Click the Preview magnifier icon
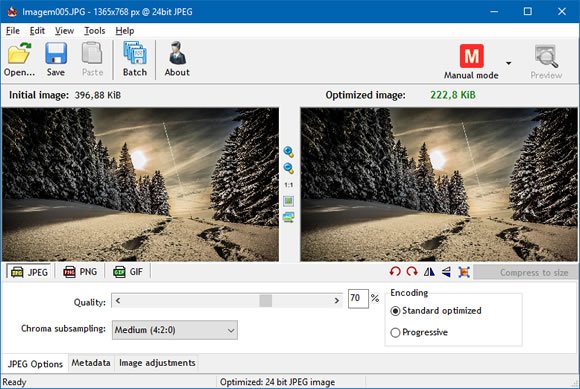The image size is (580, 389). point(546,56)
